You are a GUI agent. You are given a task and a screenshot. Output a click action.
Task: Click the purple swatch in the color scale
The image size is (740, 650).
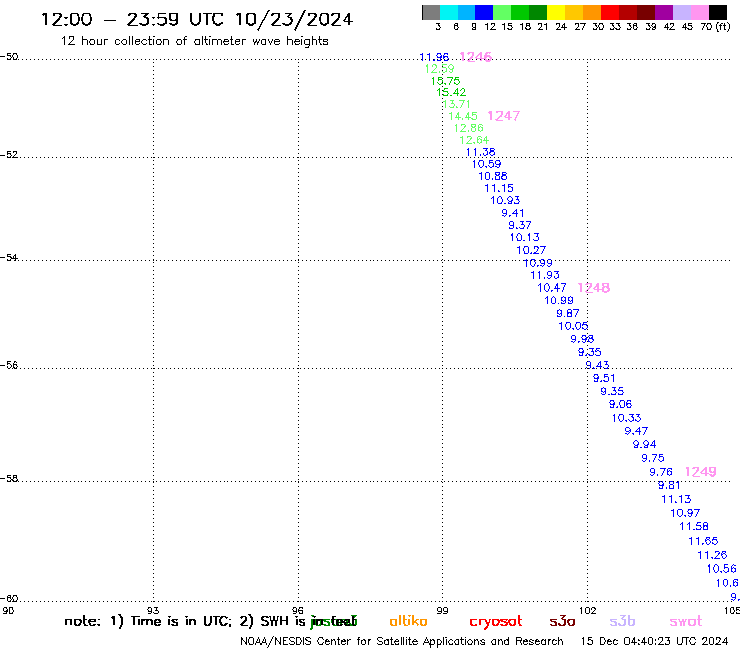click(x=664, y=12)
